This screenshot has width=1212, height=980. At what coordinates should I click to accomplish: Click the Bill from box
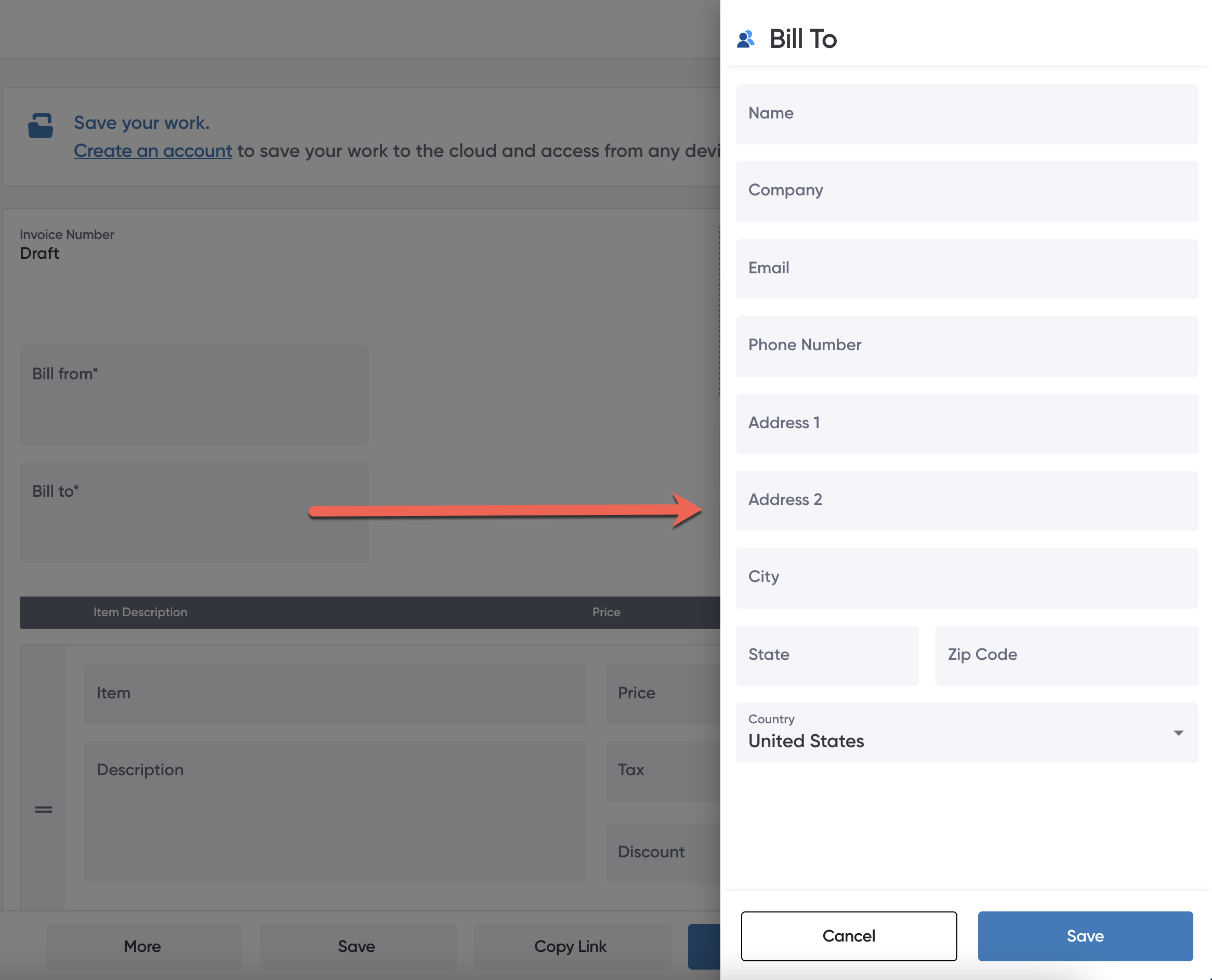tap(194, 395)
